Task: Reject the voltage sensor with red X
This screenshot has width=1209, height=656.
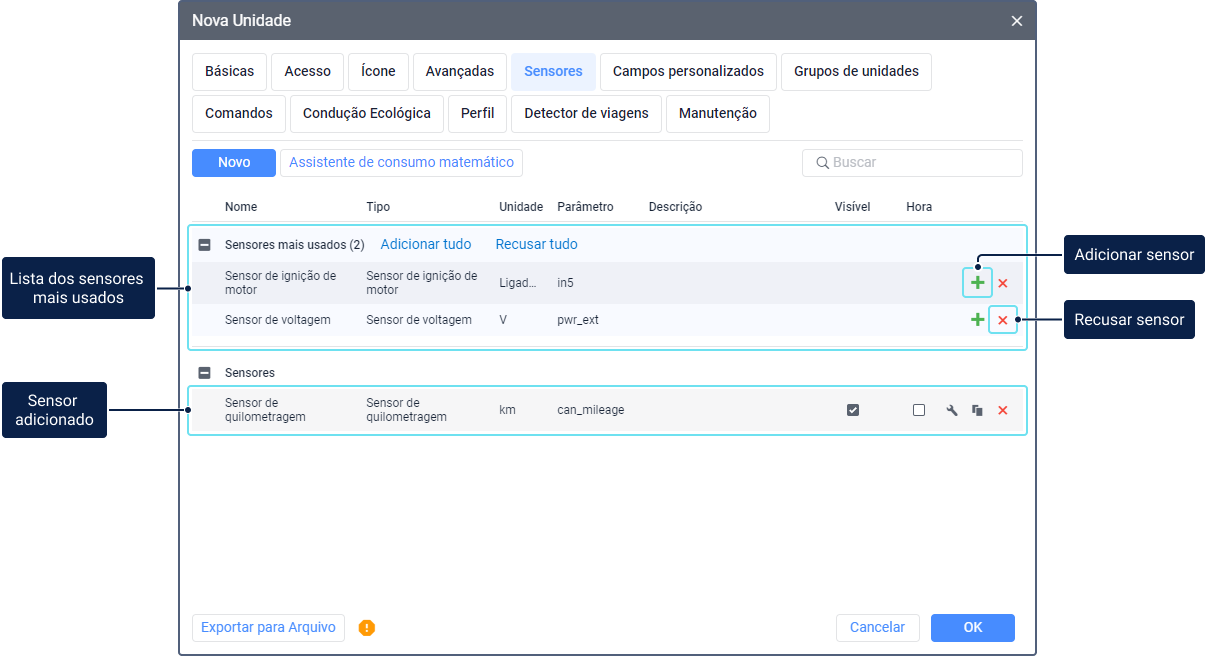Action: tap(1003, 320)
